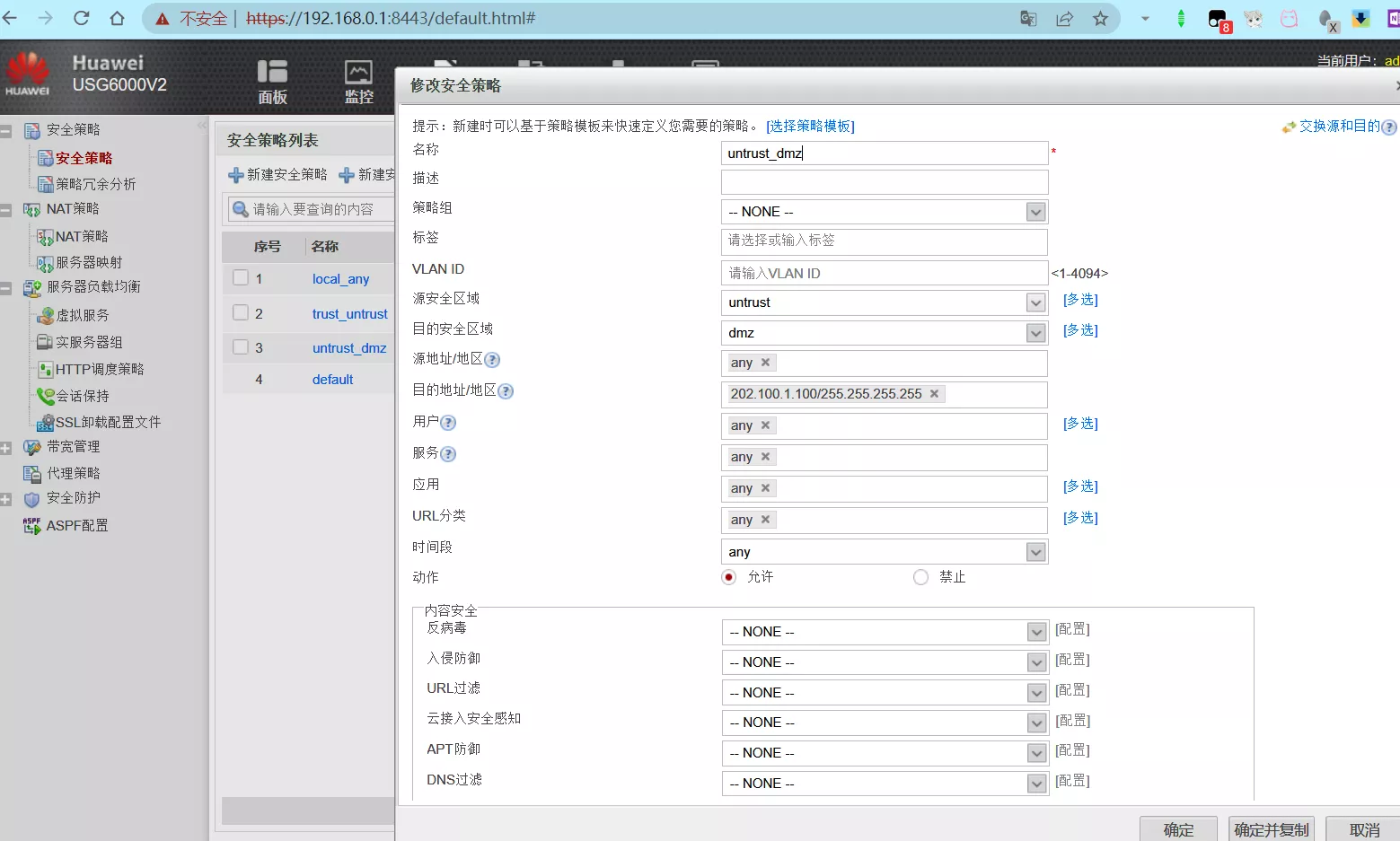Viewport: 1400px width, 841px height.
Task: Click the 描述 description input field
Action: click(884, 182)
